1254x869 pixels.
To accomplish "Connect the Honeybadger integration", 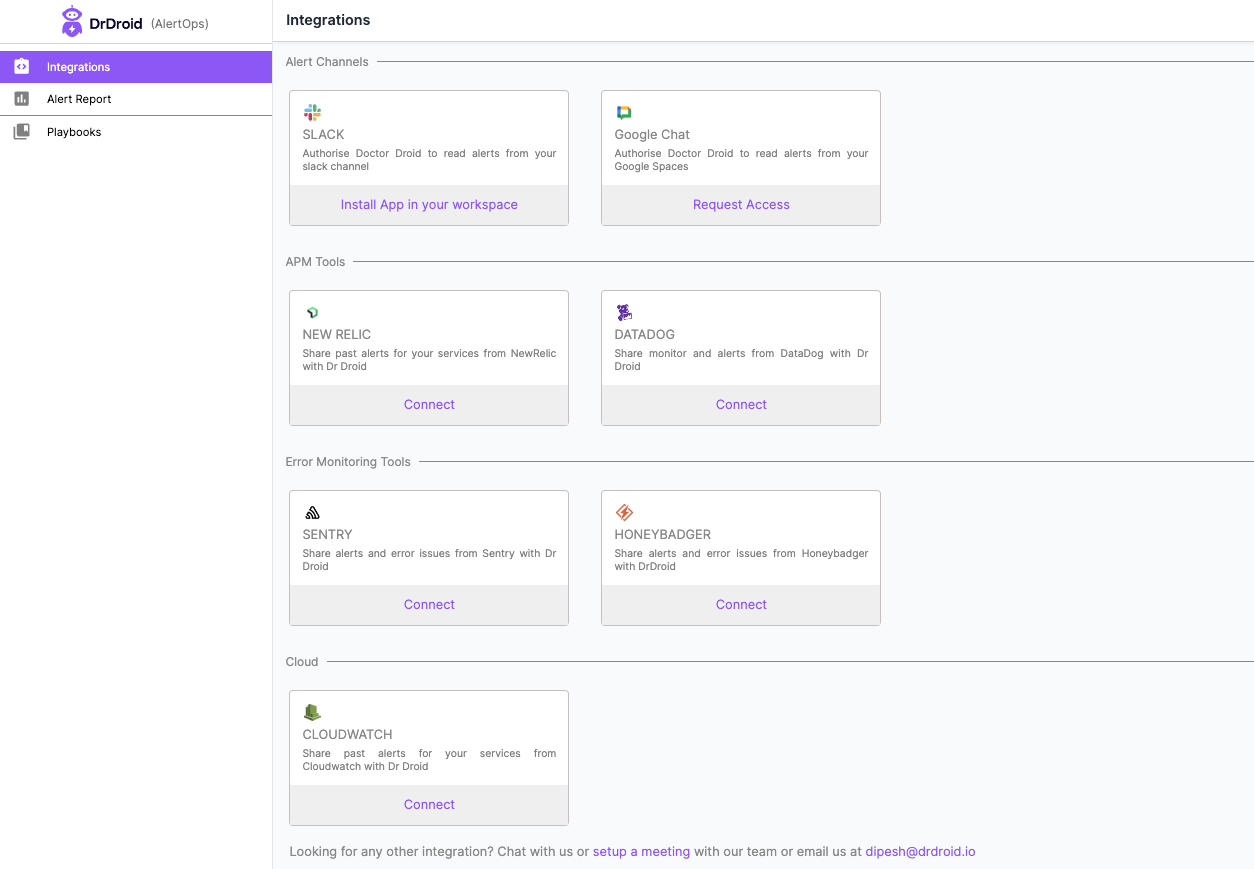I will point(741,605).
